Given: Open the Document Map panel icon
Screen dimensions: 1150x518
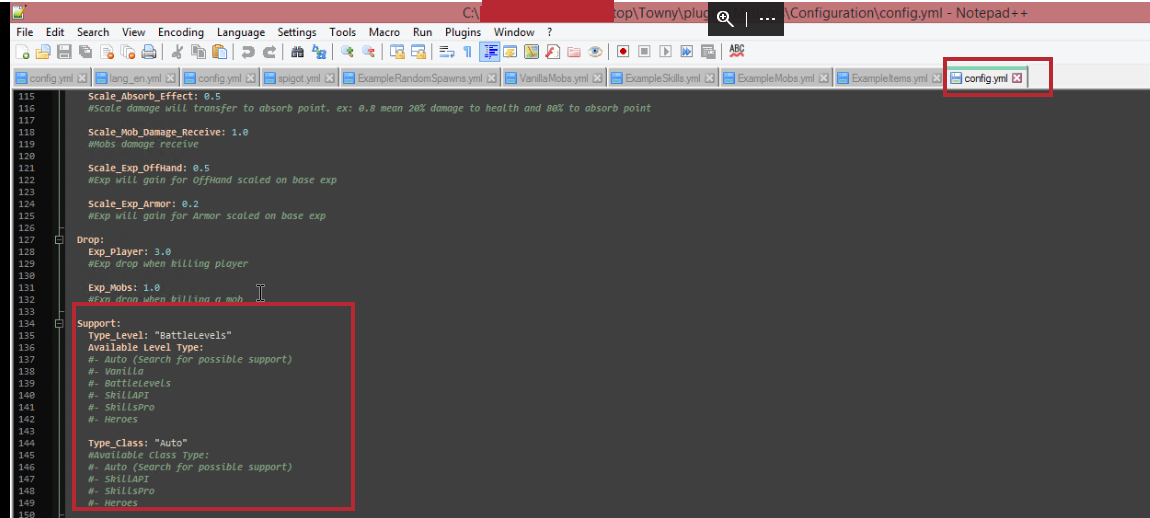Looking at the screenshot, I should click(532, 51).
